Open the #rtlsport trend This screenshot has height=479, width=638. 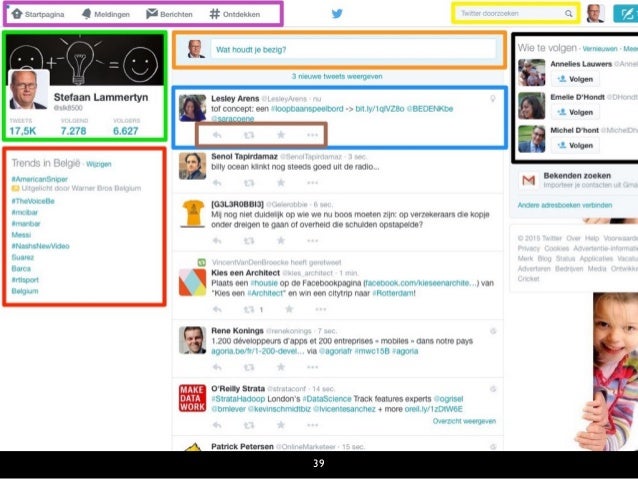[x=25, y=280]
